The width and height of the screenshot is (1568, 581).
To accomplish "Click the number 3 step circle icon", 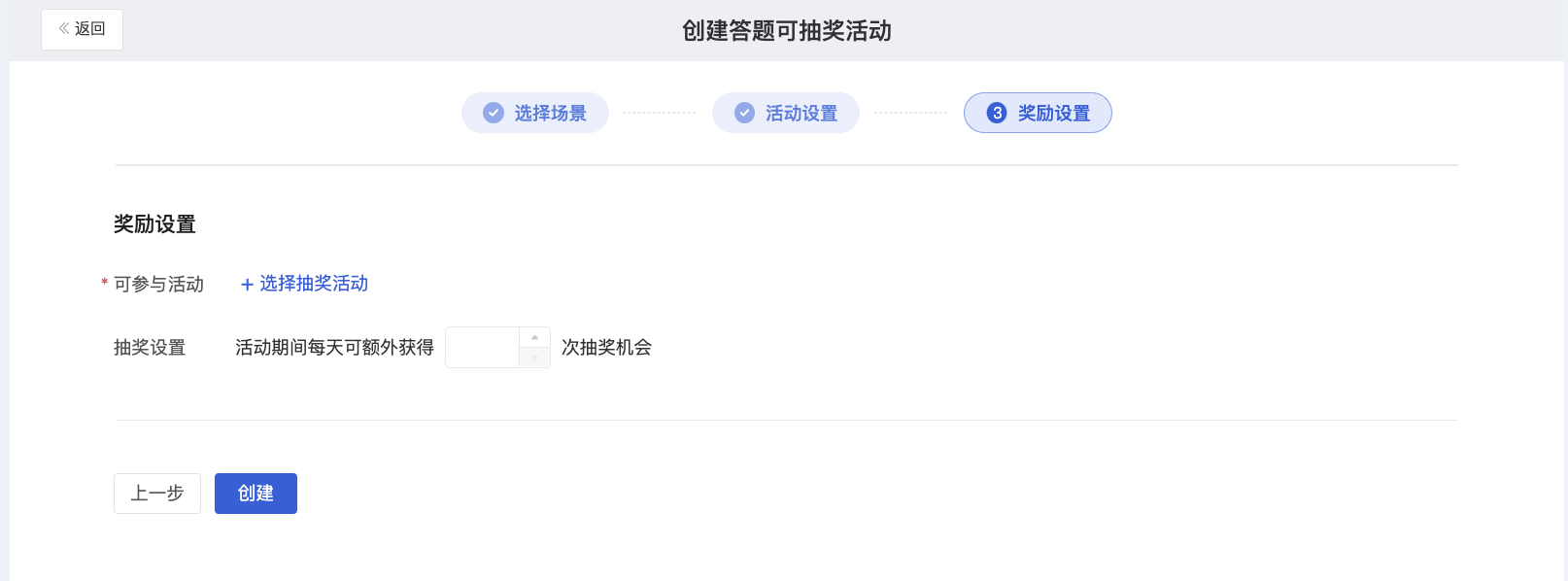I will [x=997, y=113].
